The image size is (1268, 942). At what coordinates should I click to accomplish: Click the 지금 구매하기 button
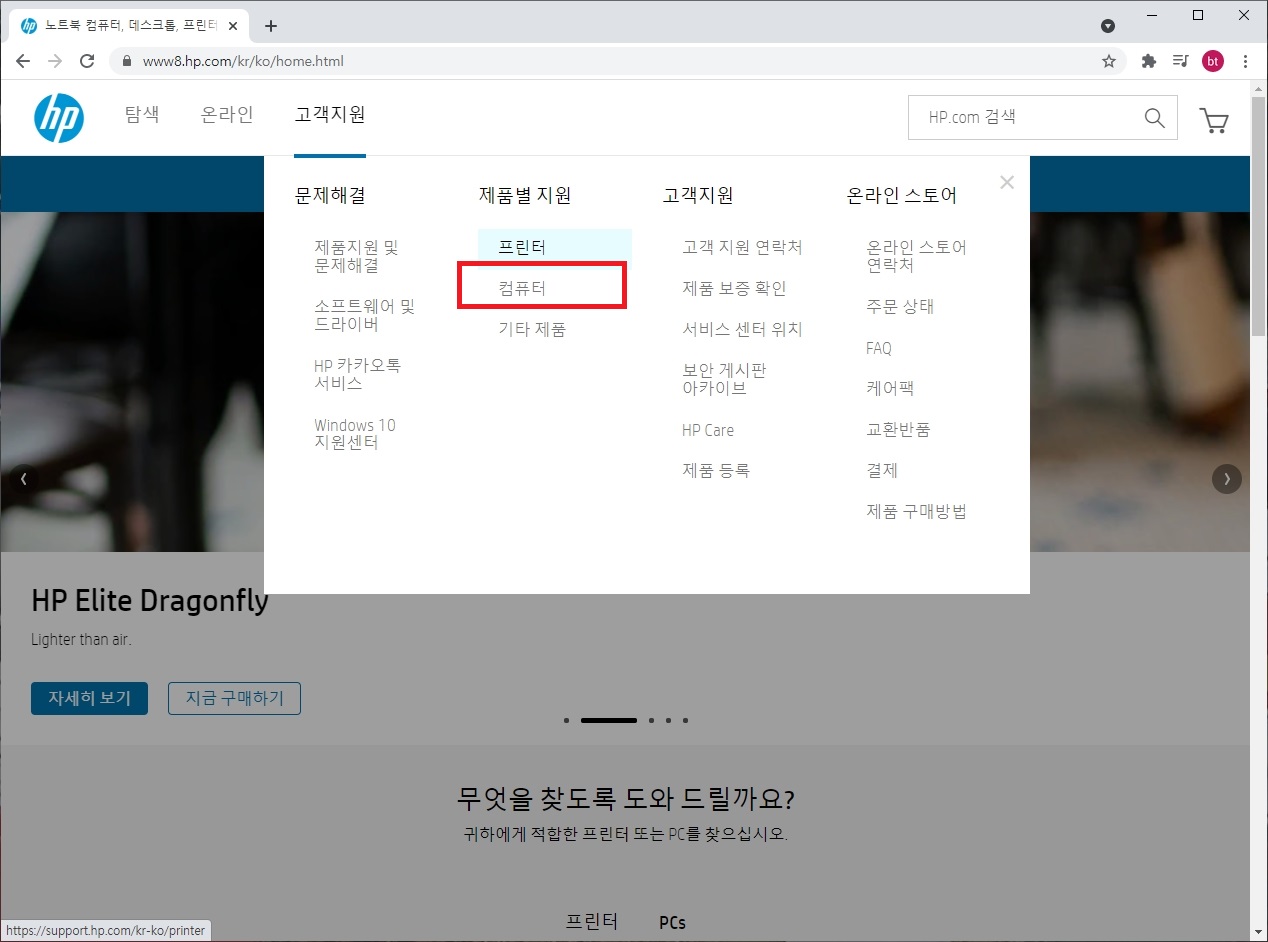click(234, 698)
